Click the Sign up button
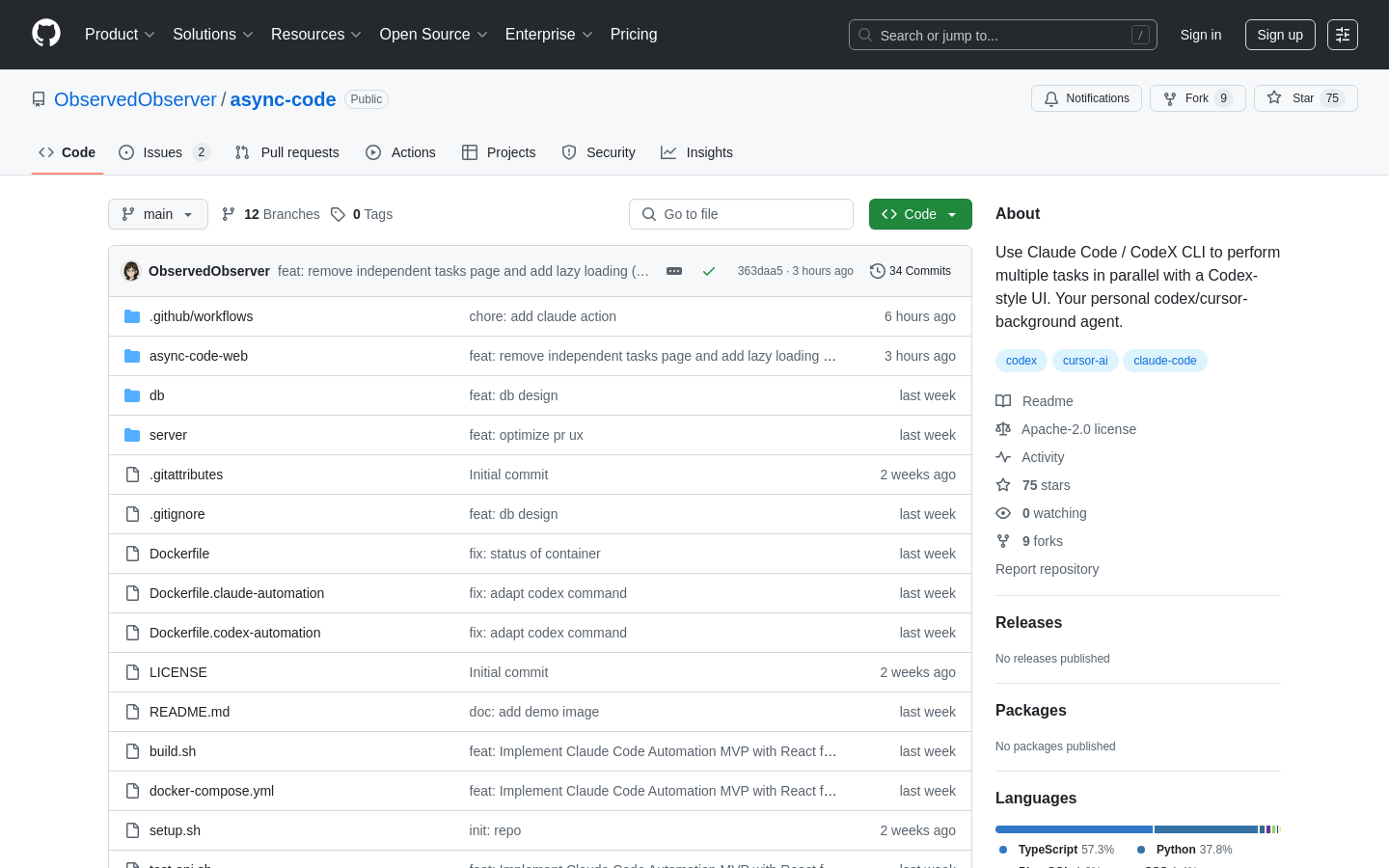 [x=1280, y=35]
